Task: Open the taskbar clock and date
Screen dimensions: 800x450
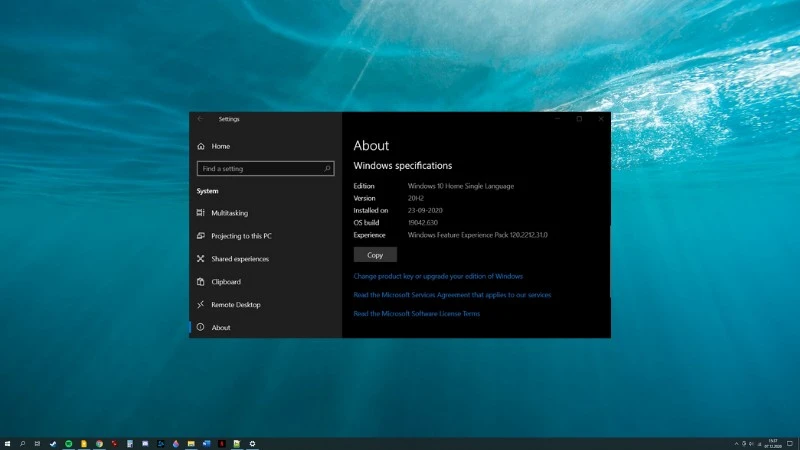Action: pyautogui.click(x=773, y=443)
